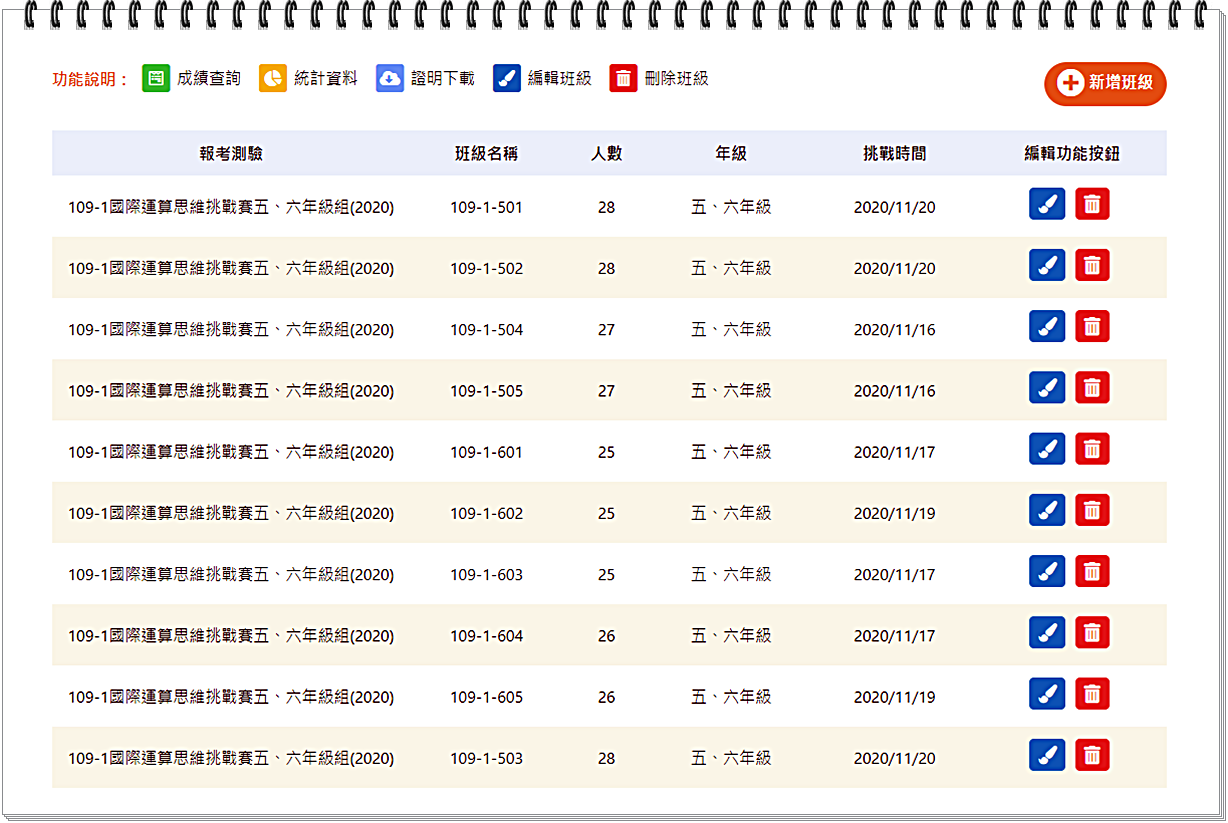Delete class 109-1-504

tap(1092, 326)
